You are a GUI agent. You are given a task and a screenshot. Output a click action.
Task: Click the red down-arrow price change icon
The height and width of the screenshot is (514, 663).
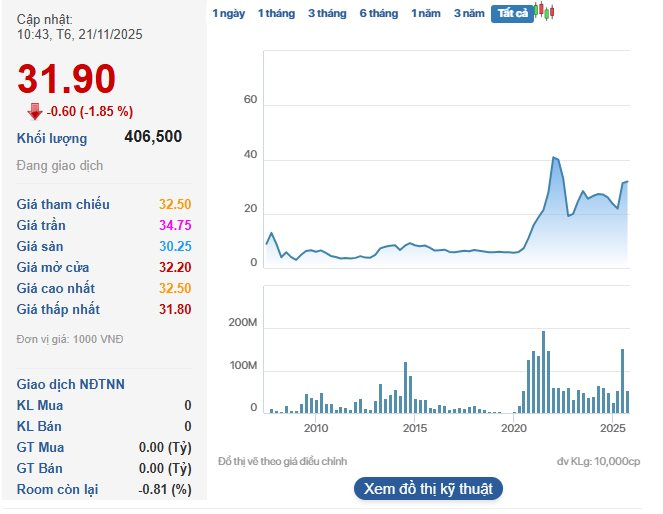pyautogui.click(x=35, y=111)
